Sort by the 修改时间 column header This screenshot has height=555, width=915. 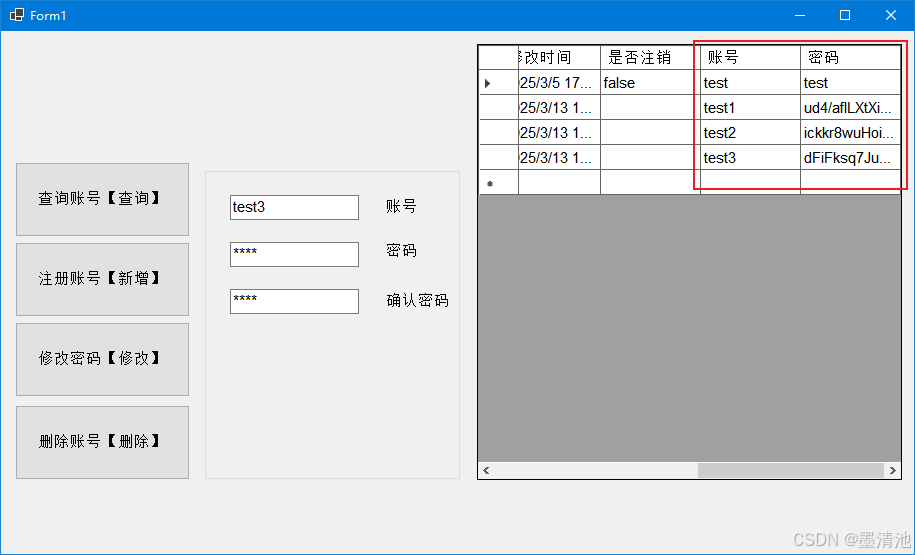(x=559, y=58)
